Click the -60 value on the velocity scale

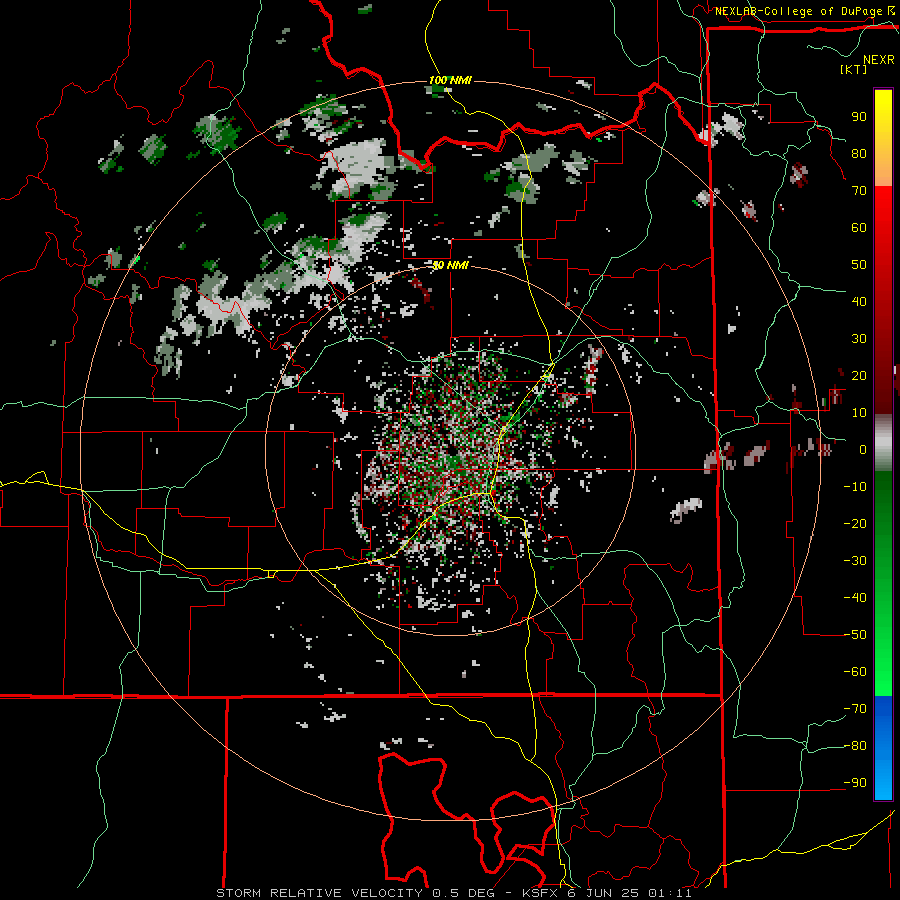[855, 672]
